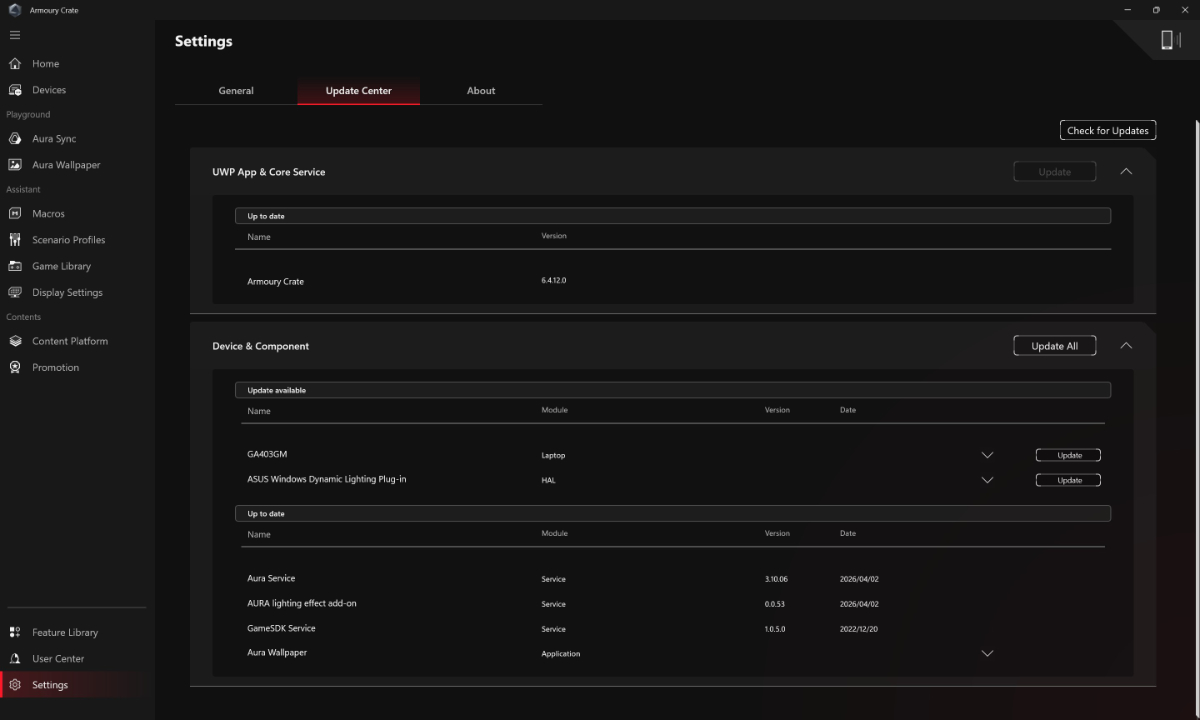Click the Aura Wallpaper name in component list

[x=277, y=652]
